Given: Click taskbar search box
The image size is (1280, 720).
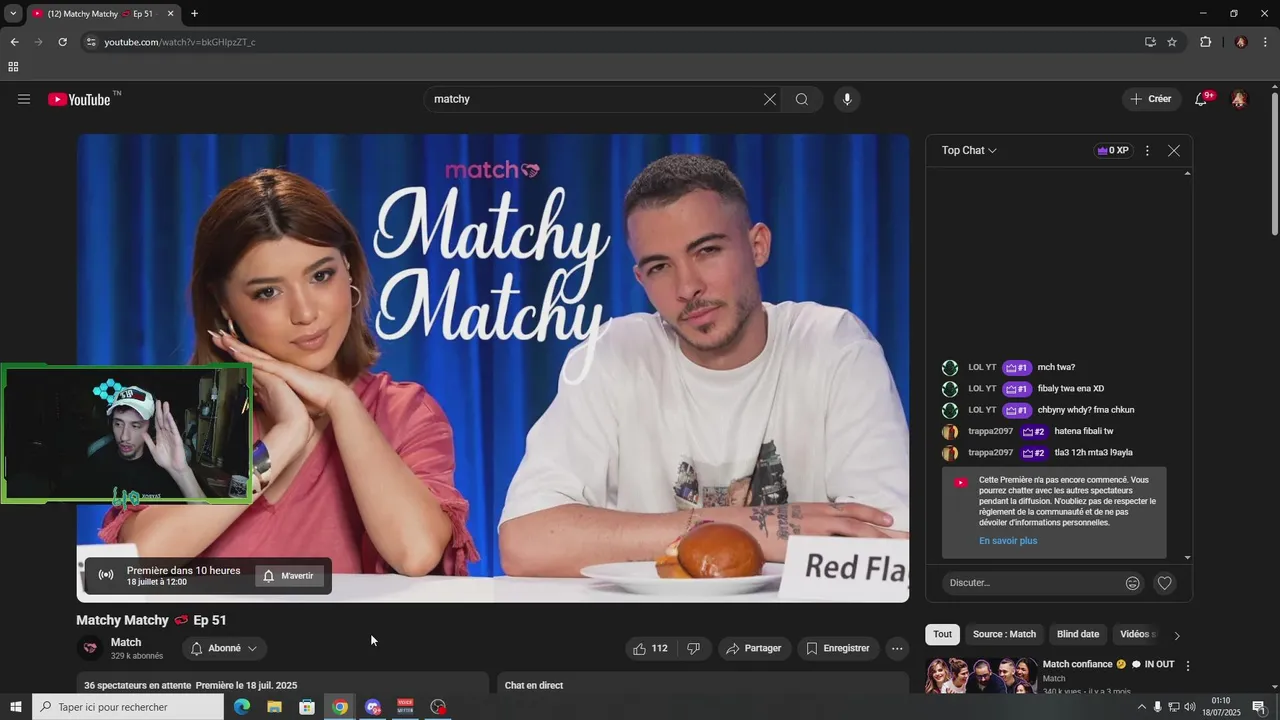Looking at the screenshot, I should [128, 707].
